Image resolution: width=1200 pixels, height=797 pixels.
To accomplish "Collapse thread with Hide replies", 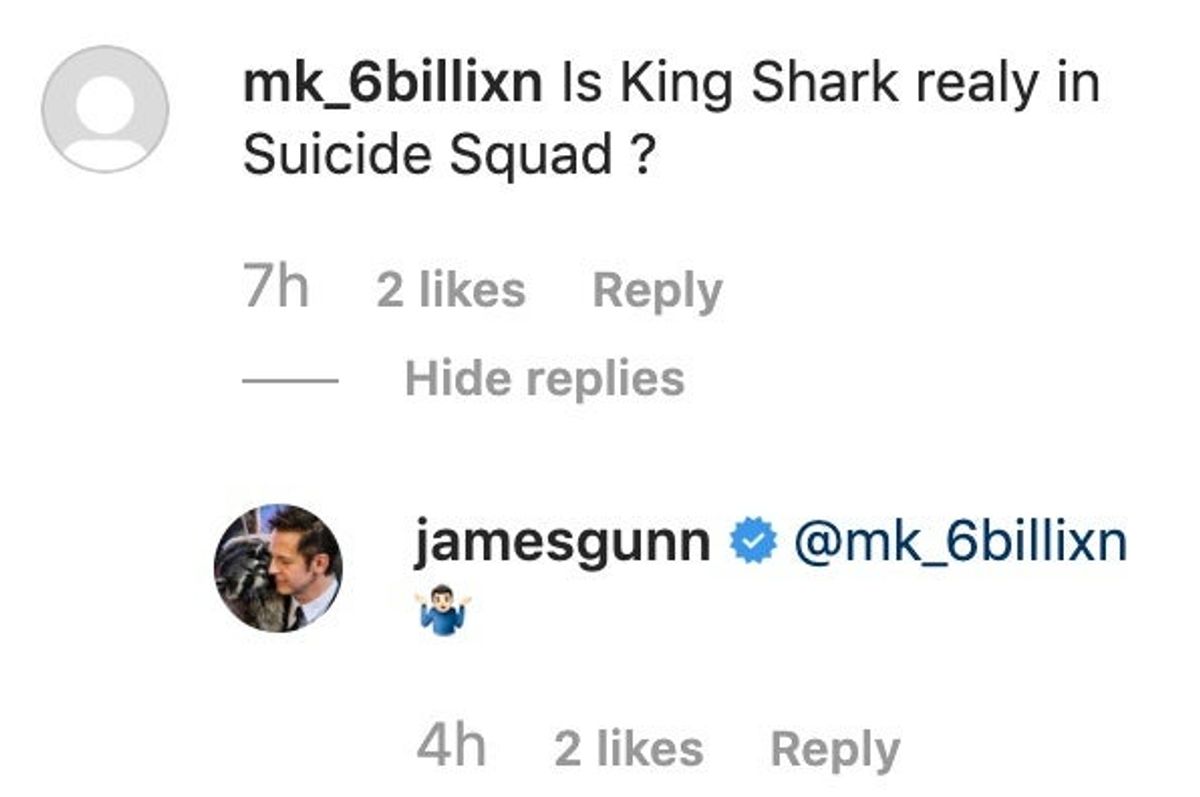I will pyautogui.click(x=545, y=378).
